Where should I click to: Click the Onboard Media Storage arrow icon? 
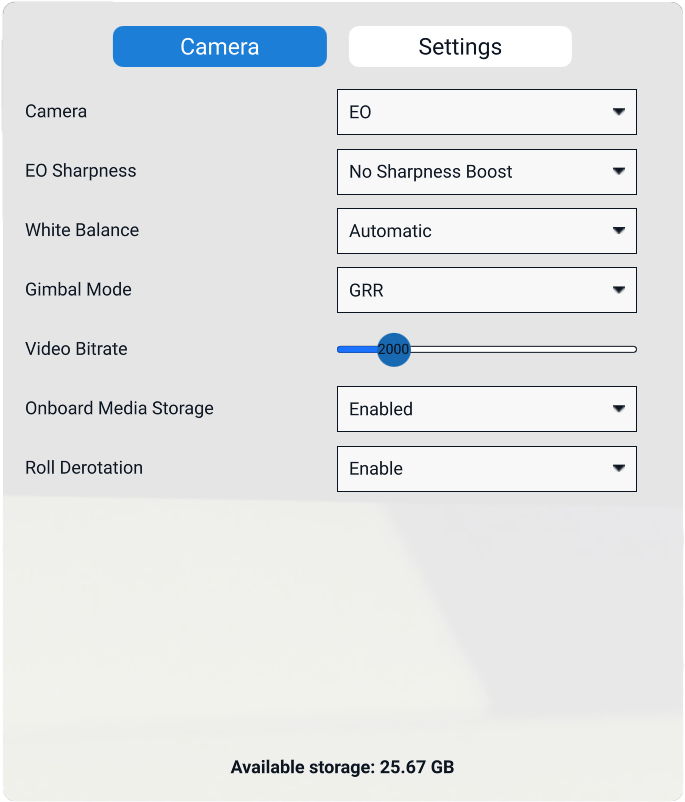pyautogui.click(x=619, y=408)
